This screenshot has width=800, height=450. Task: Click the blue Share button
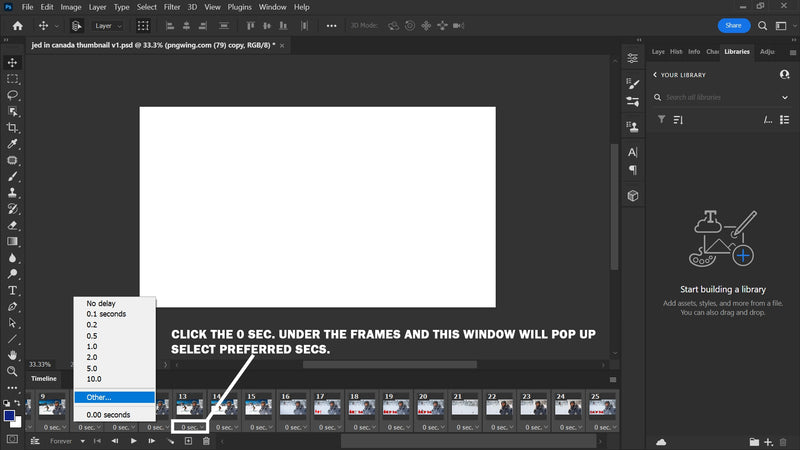[x=734, y=25]
